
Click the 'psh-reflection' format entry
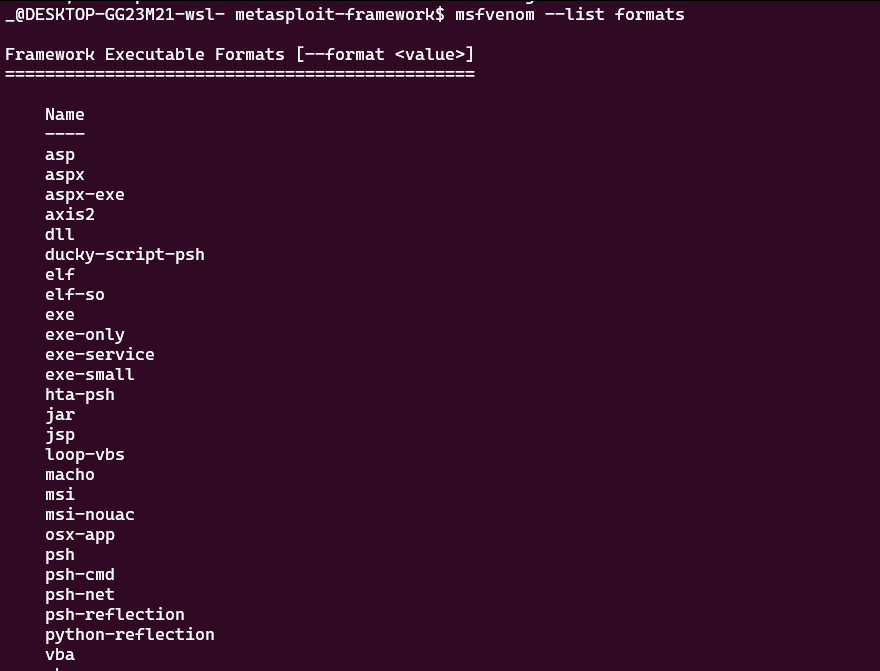coord(115,614)
